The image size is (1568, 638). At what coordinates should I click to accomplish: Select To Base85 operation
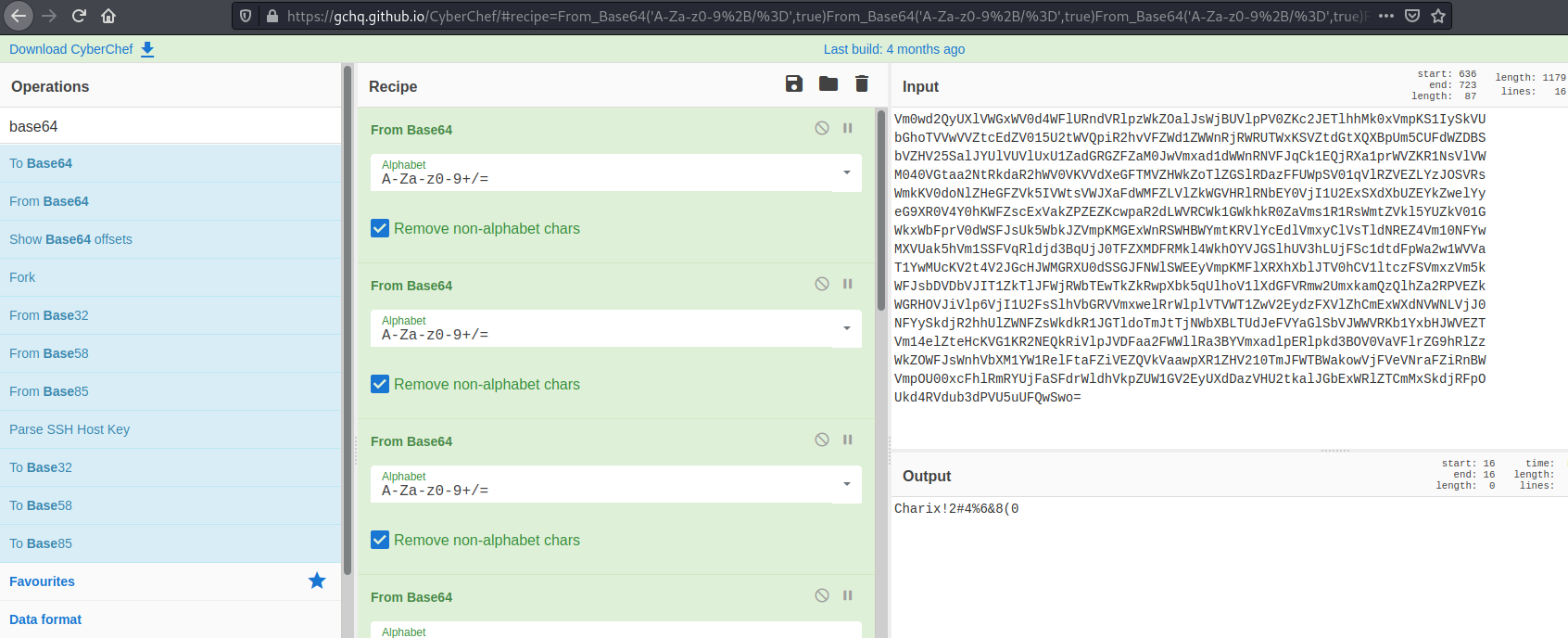point(171,543)
